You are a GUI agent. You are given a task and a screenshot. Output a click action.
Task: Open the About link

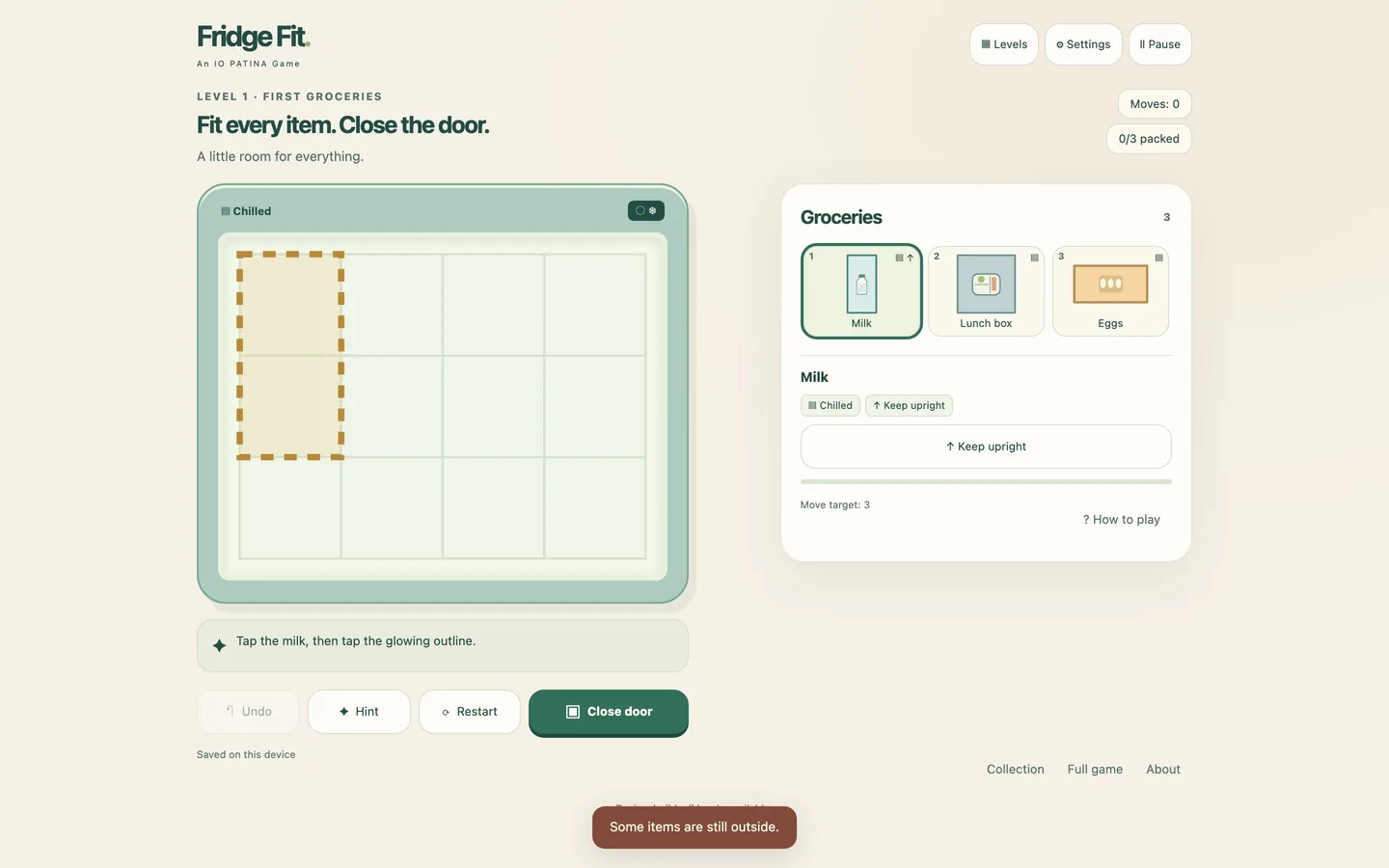[1163, 769]
